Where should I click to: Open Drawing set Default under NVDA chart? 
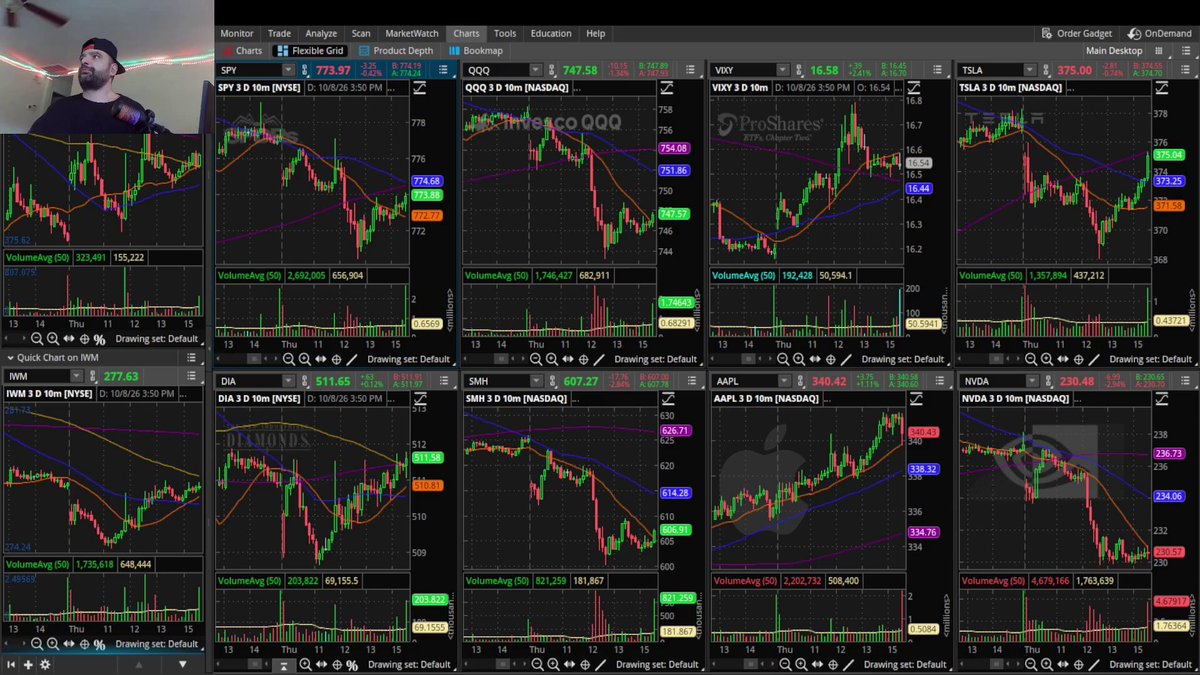tap(1150, 665)
